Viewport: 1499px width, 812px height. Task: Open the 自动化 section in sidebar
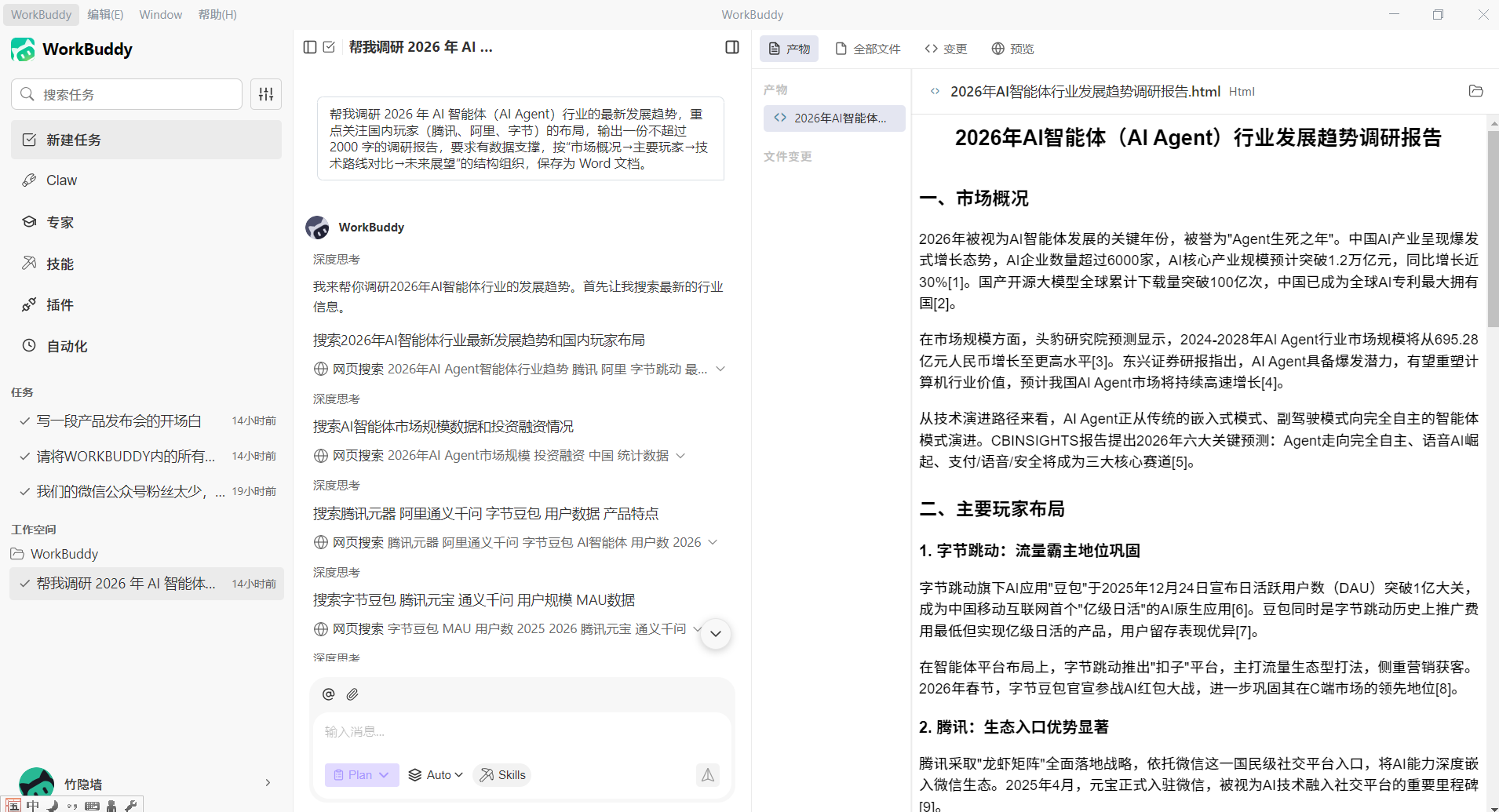point(67,346)
